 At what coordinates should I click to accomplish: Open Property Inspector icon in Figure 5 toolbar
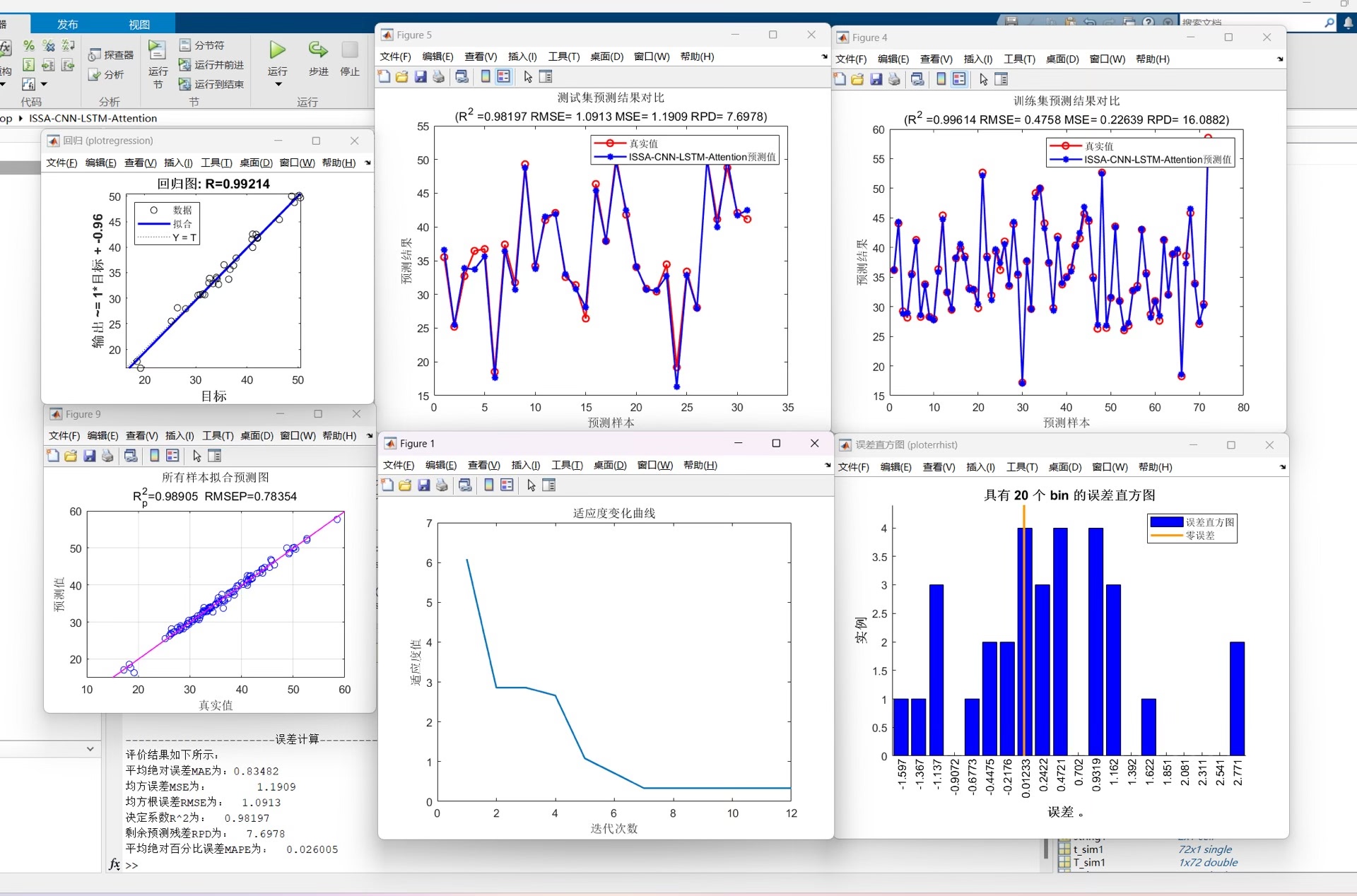point(546,77)
